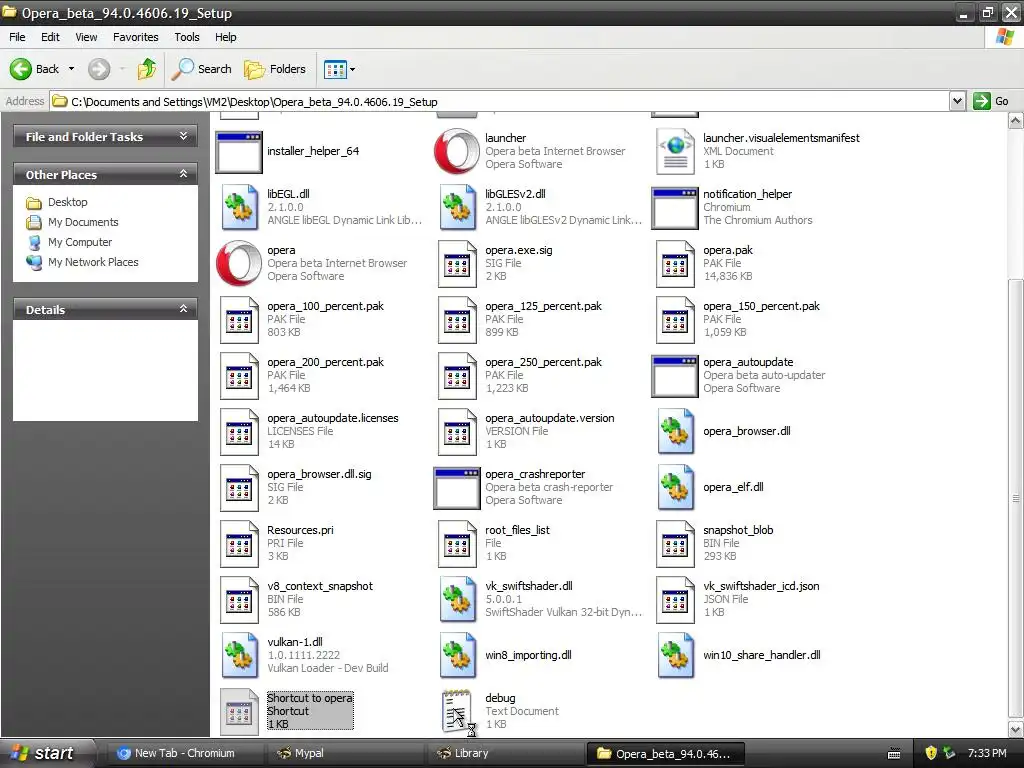Viewport: 1024px width, 768px height.
Task: Select the opera_browser.dll icon
Action: pyautogui.click(x=675, y=432)
